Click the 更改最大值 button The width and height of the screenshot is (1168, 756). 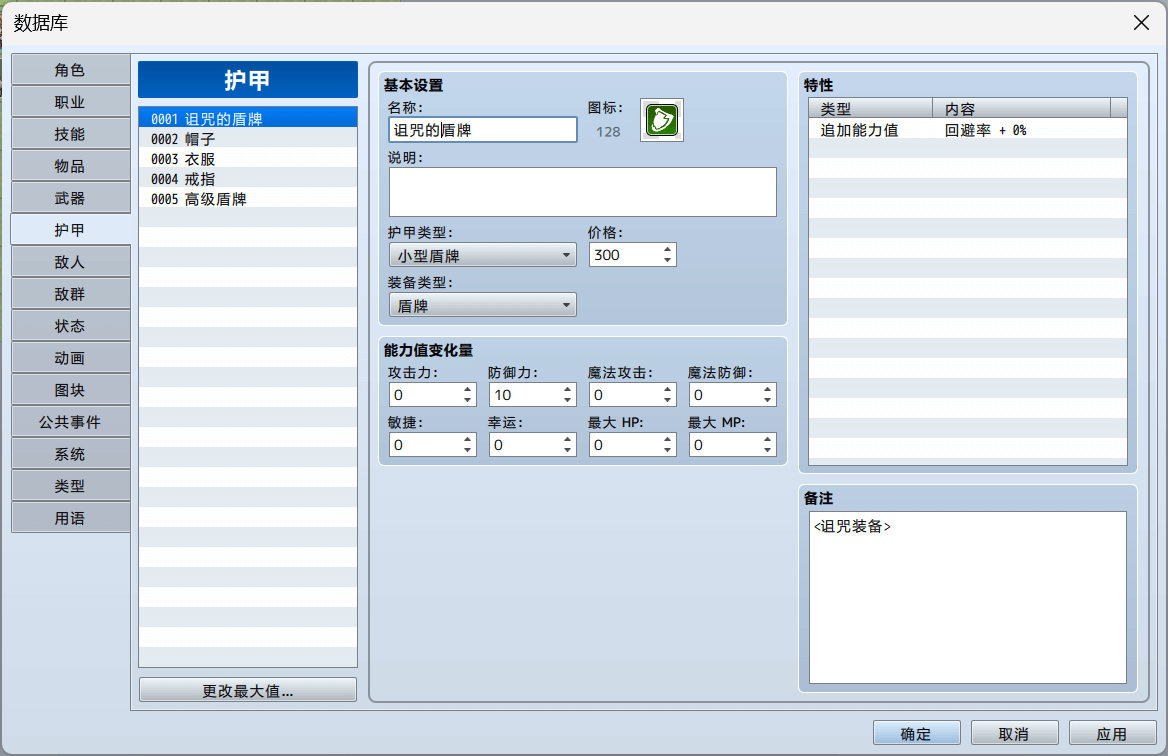pos(247,689)
